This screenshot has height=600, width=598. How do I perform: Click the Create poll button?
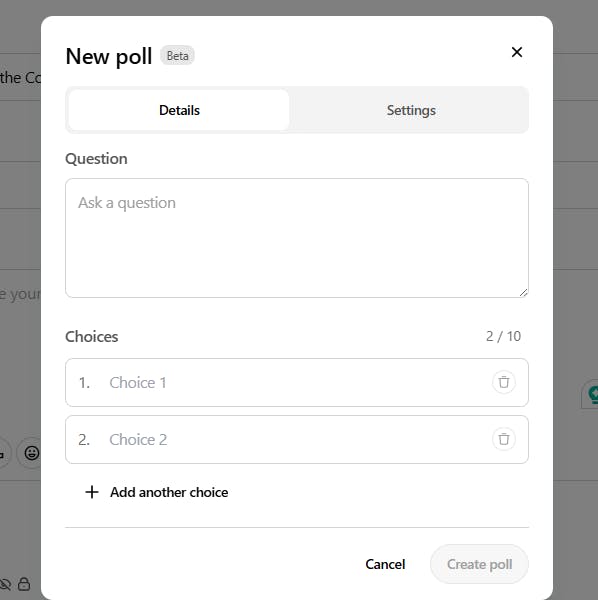[479, 564]
